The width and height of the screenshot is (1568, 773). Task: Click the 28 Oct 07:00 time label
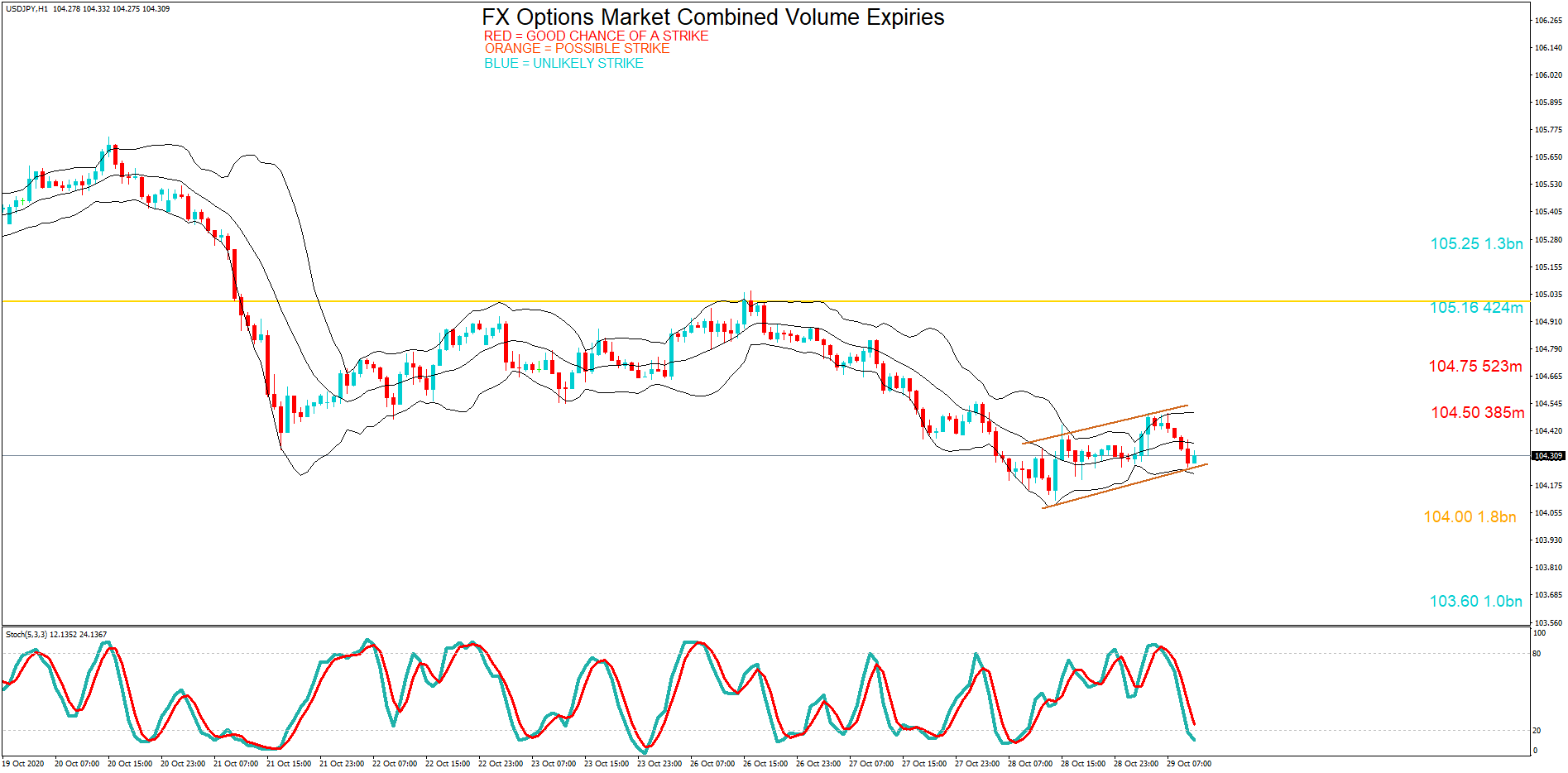(1030, 764)
